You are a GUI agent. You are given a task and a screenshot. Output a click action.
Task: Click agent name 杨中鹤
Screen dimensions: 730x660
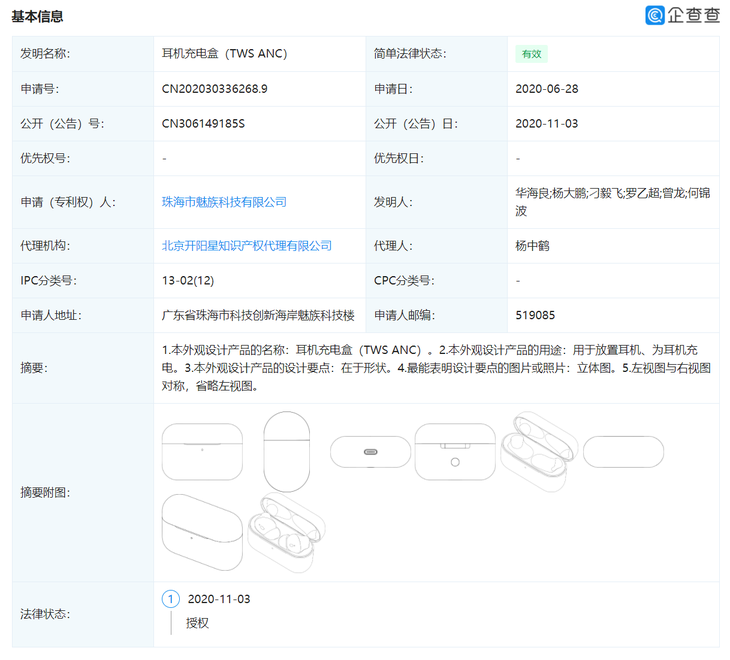tap(534, 246)
